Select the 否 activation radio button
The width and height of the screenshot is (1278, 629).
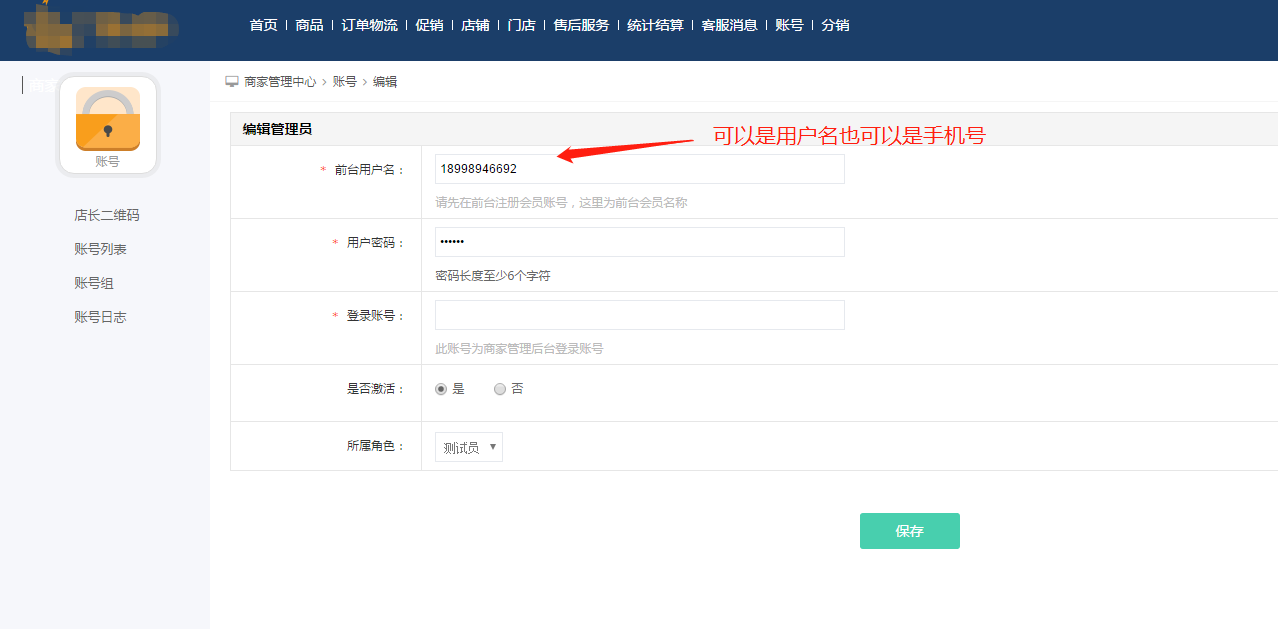point(500,389)
